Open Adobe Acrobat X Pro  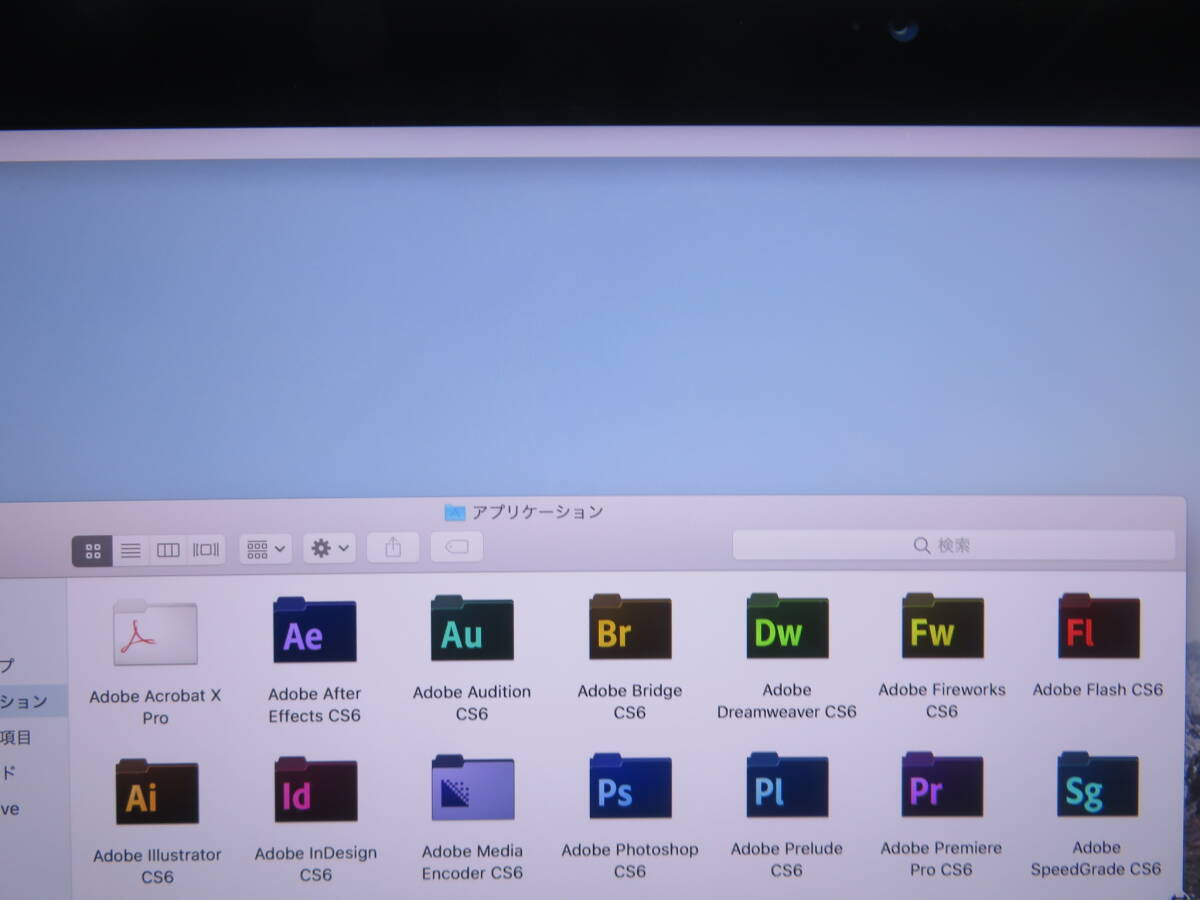[x=155, y=632]
